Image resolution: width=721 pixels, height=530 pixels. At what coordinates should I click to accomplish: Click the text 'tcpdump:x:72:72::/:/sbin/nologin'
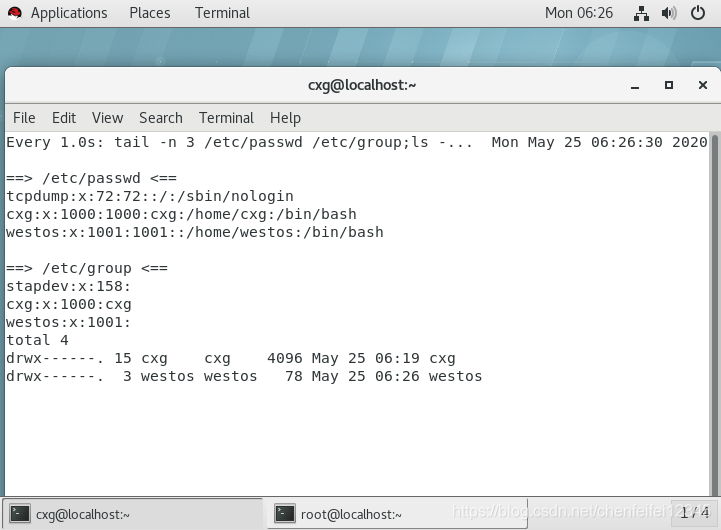coord(150,196)
